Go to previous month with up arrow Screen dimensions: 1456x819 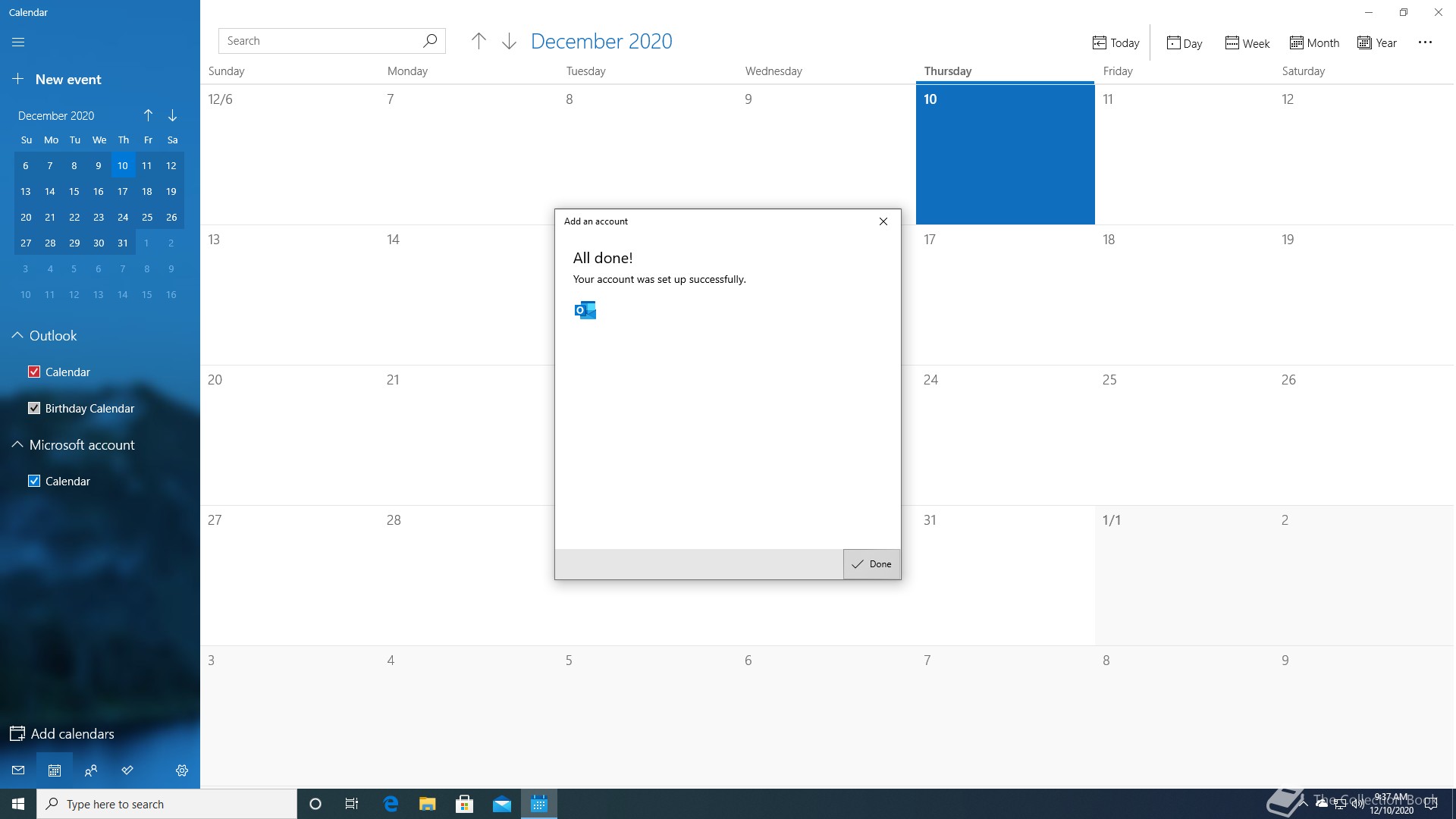tap(479, 42)
